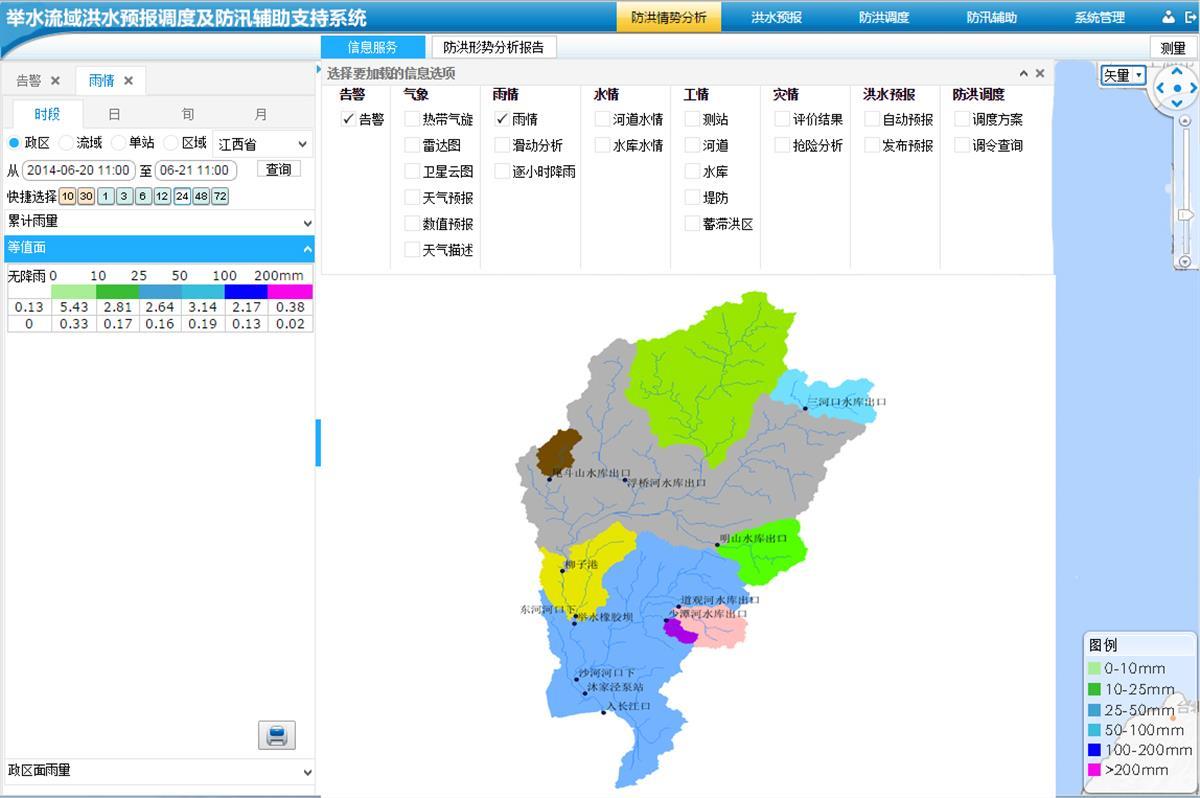Close the 雨情 tab
1200x798 pixels.
coord(129,81)
